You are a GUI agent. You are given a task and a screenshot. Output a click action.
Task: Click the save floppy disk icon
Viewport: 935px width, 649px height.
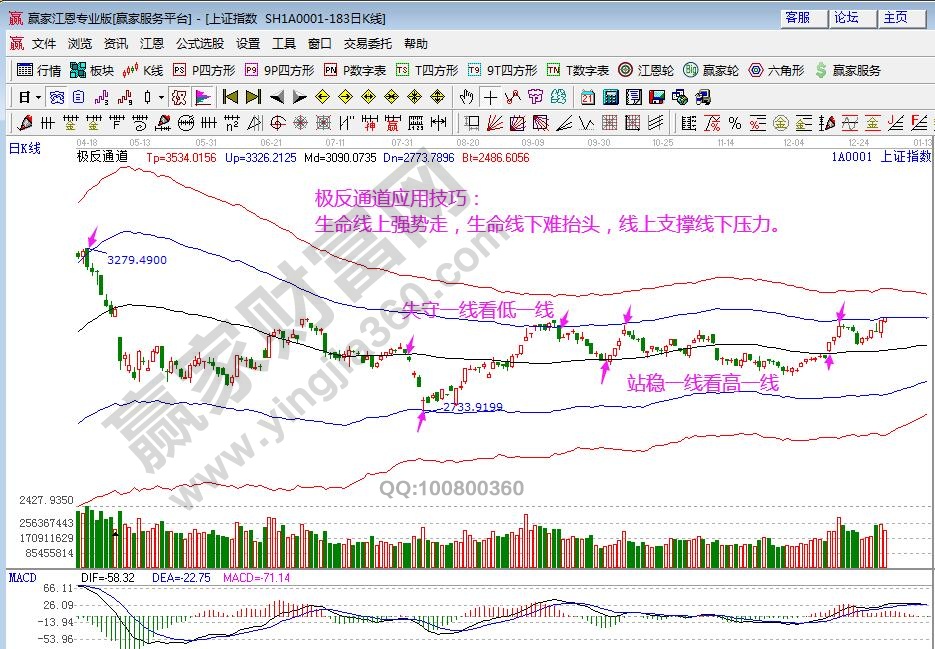657,97
